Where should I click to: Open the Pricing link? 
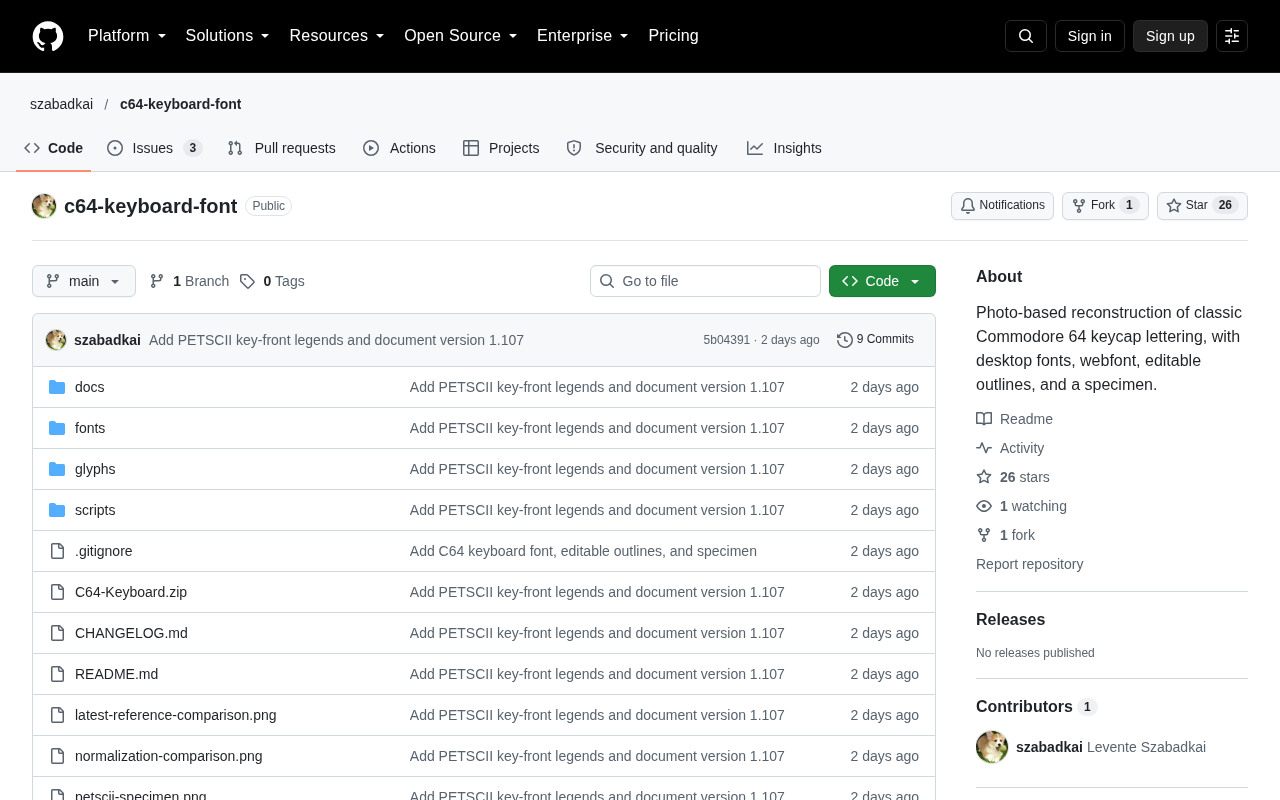click(673, 36)
